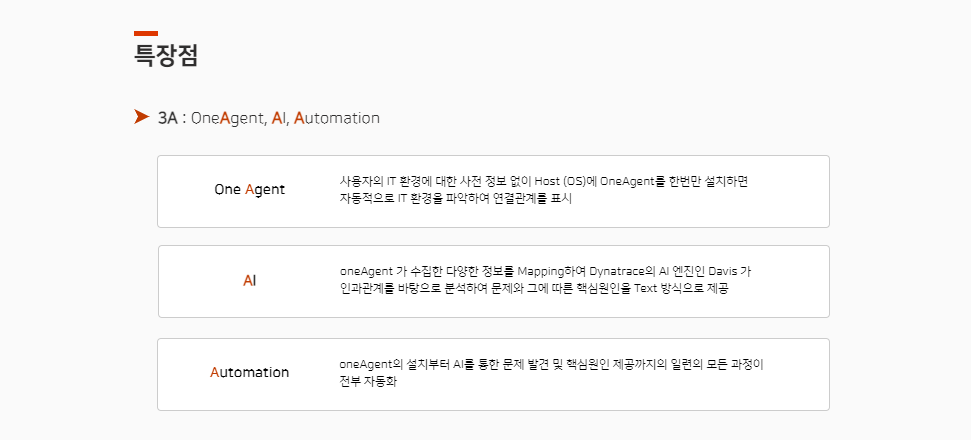Select the word OneAgent in the 3A subtitle
The image size is (971, 440).
[x=227, y=118]
